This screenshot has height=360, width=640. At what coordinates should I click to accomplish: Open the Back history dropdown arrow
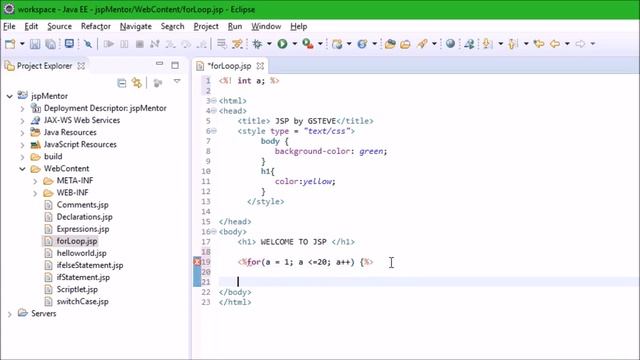tap(567, 44)
